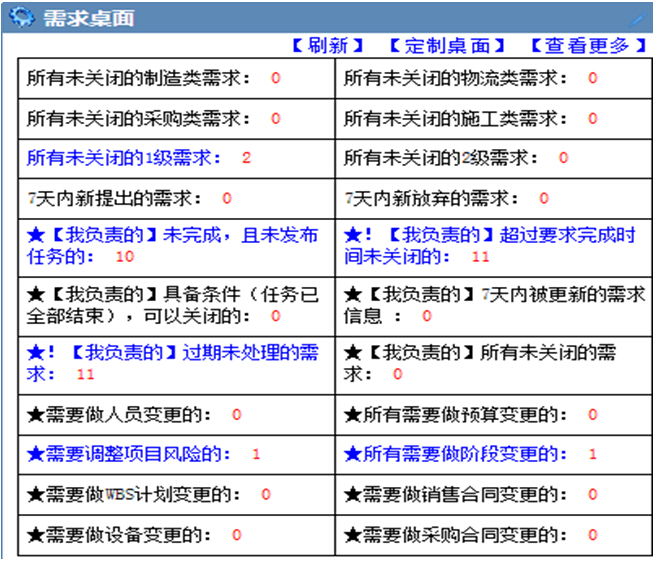
Task: Click 【我负责的】具备条件 可以关闭的 label
Action: click(x=172, y=305)
